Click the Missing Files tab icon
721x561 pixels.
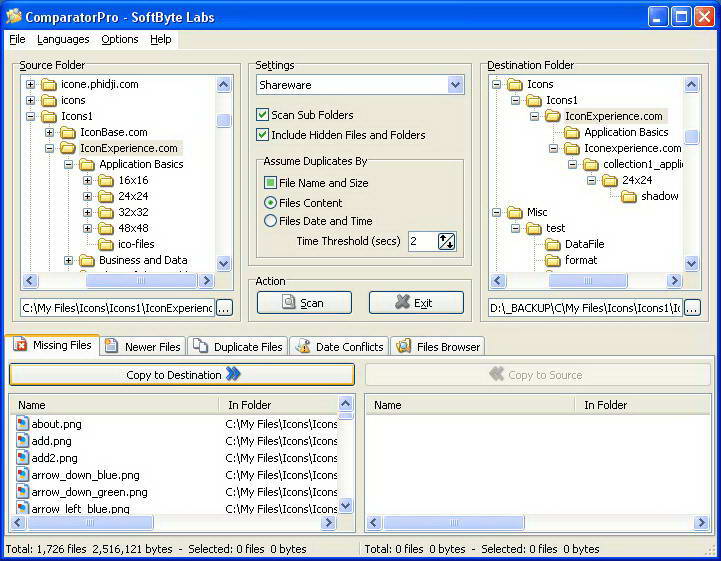pyautogui.click(x=20, y=344)
